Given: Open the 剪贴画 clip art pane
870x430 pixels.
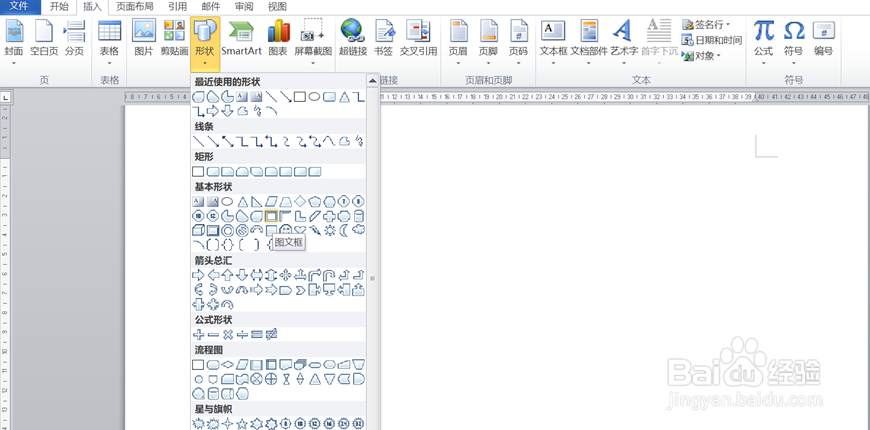Looking at the screenshot, I should click(174, 38).
